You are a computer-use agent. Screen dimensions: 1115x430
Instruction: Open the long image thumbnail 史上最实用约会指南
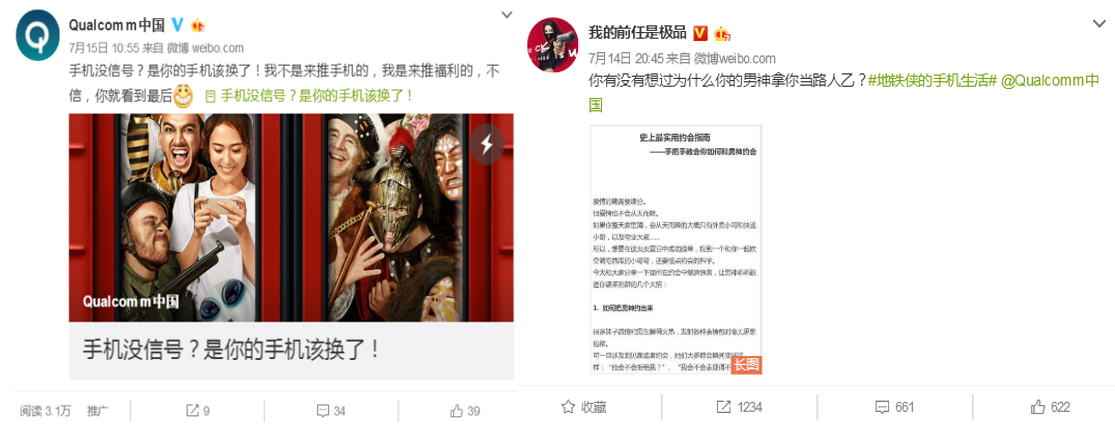(676, 249)
